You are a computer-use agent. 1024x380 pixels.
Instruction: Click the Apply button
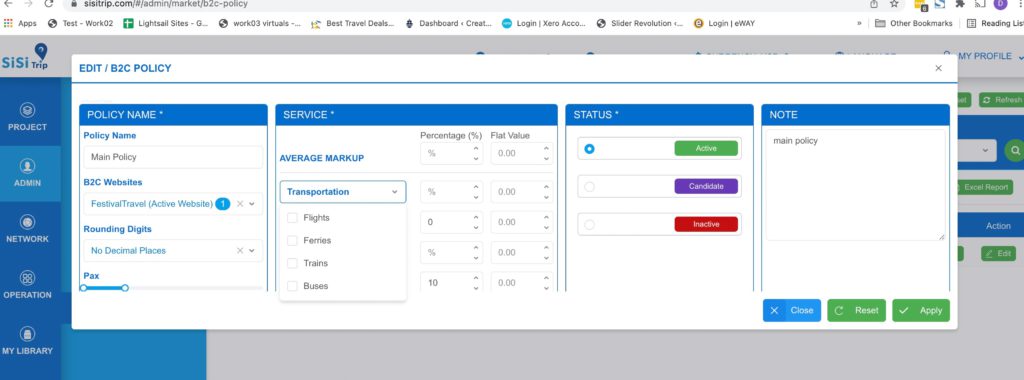point(921,311)
